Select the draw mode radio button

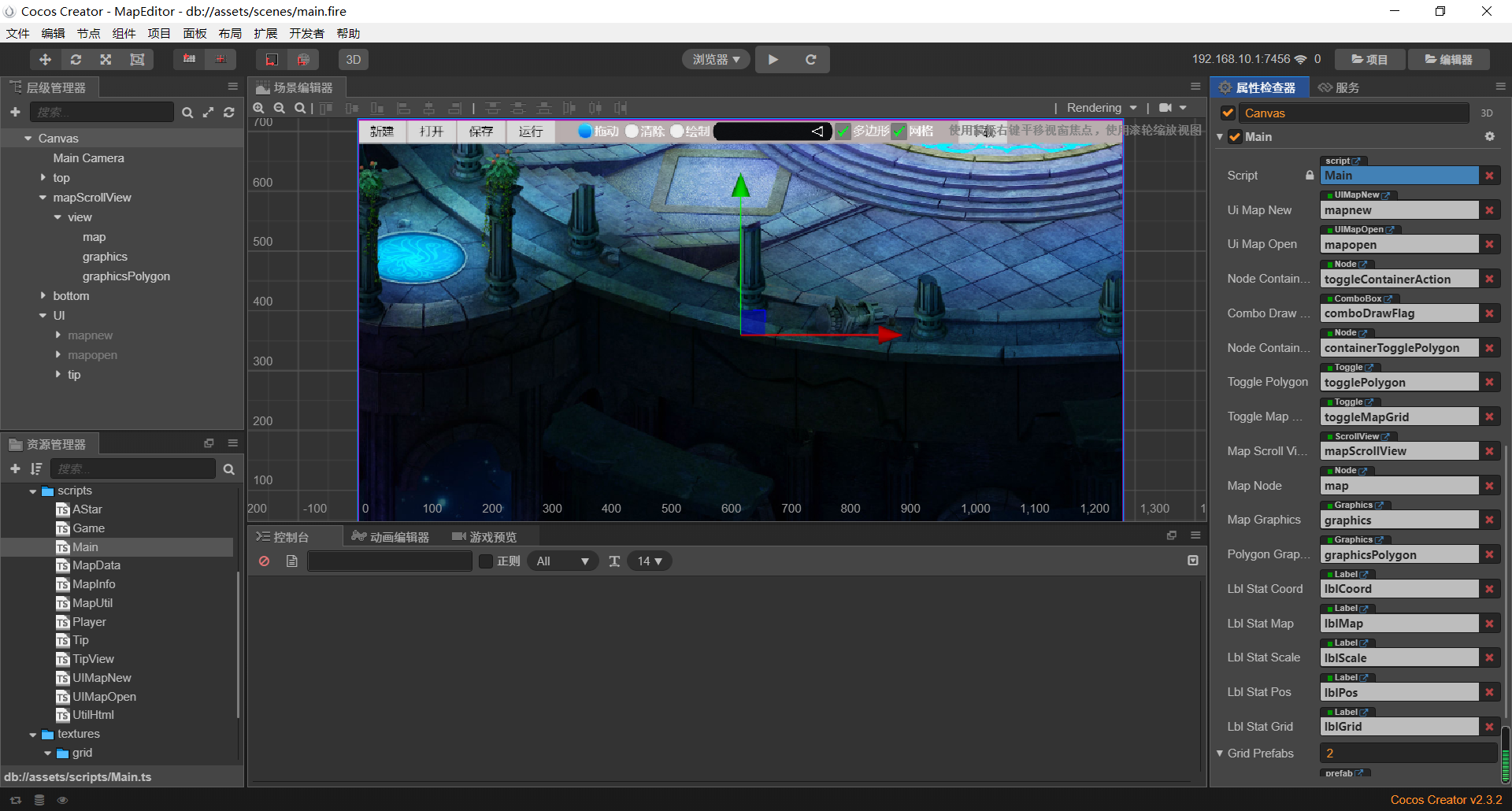pos(676,131)
